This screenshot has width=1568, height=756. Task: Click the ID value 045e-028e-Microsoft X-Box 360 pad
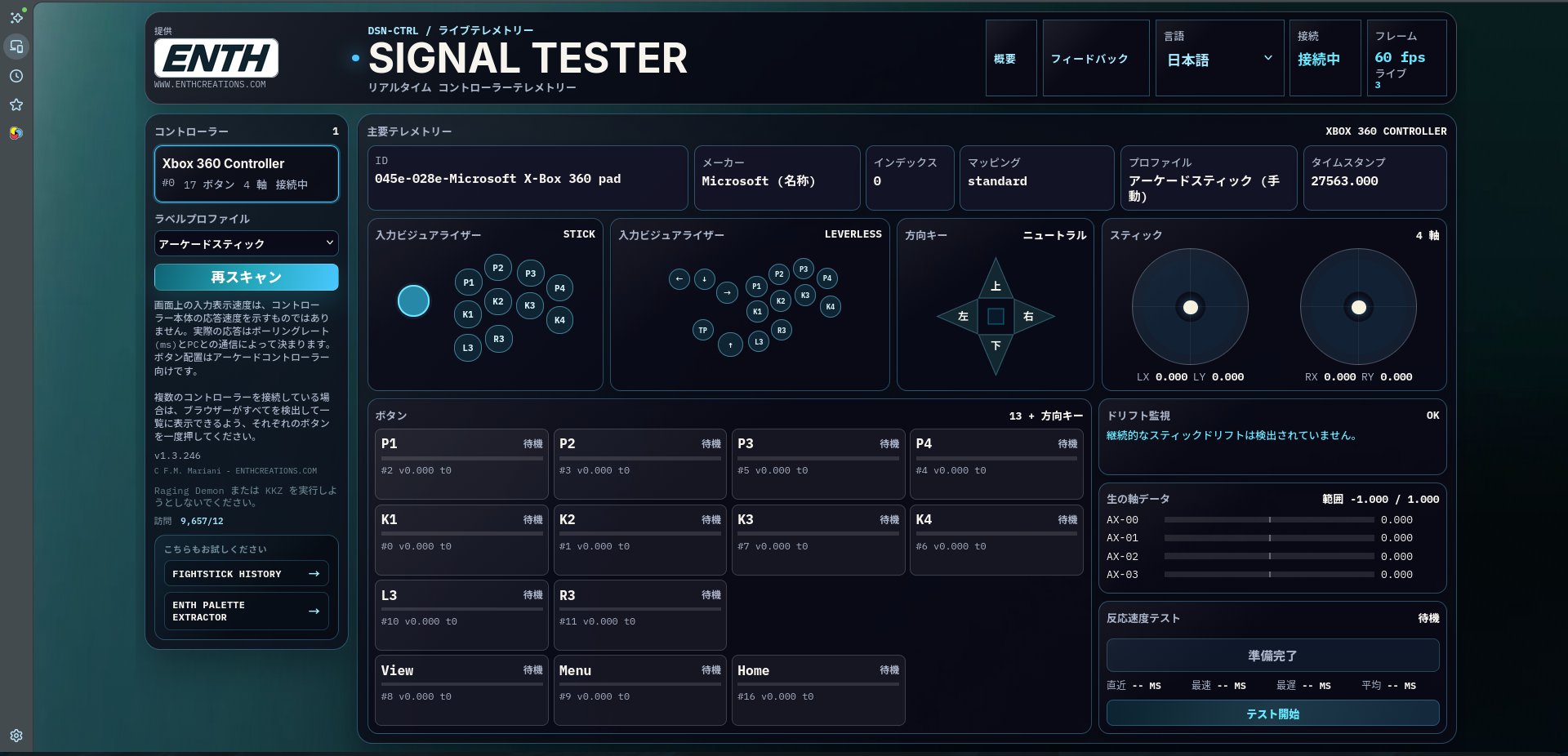click(497, 179)
